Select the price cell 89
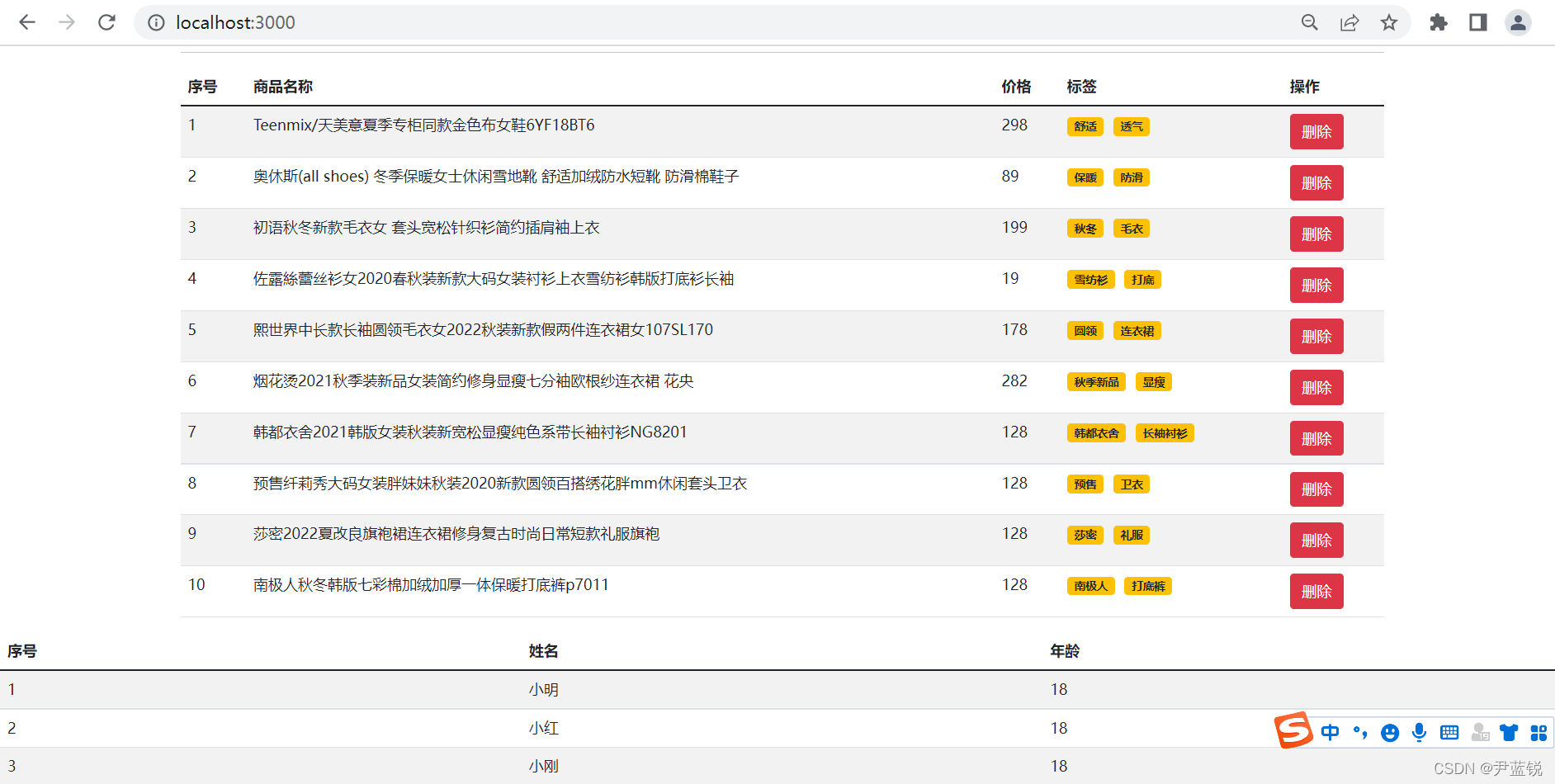The image size is (1555, 784). 1010,176
